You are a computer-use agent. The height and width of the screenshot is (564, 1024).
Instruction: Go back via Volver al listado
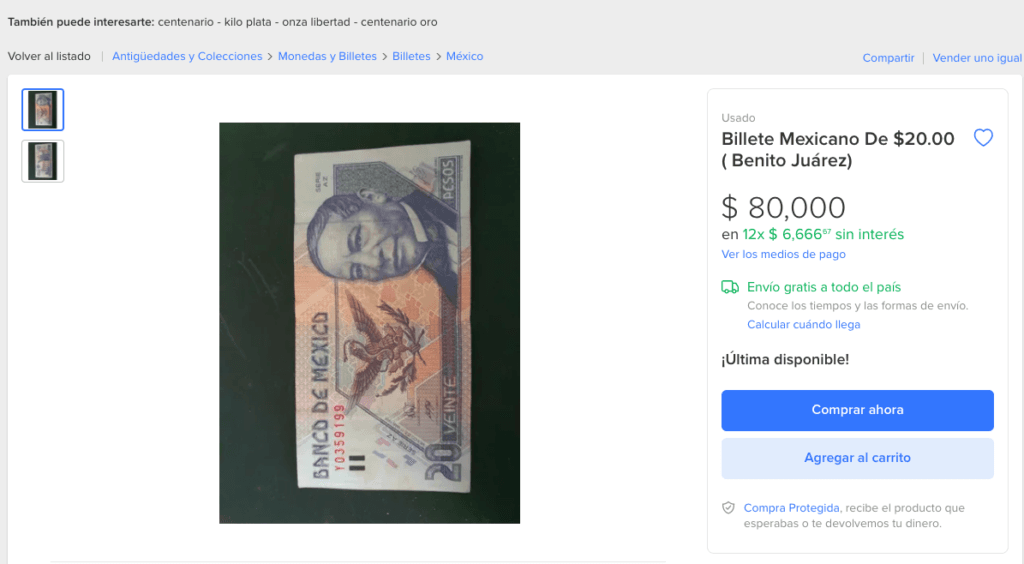49,56
